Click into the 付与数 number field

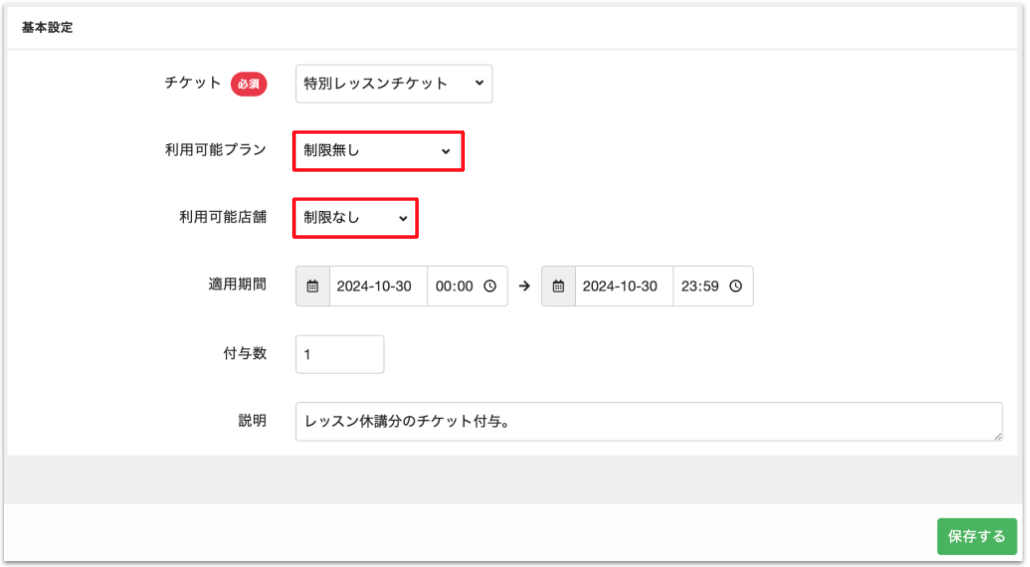tap(339, 354)
